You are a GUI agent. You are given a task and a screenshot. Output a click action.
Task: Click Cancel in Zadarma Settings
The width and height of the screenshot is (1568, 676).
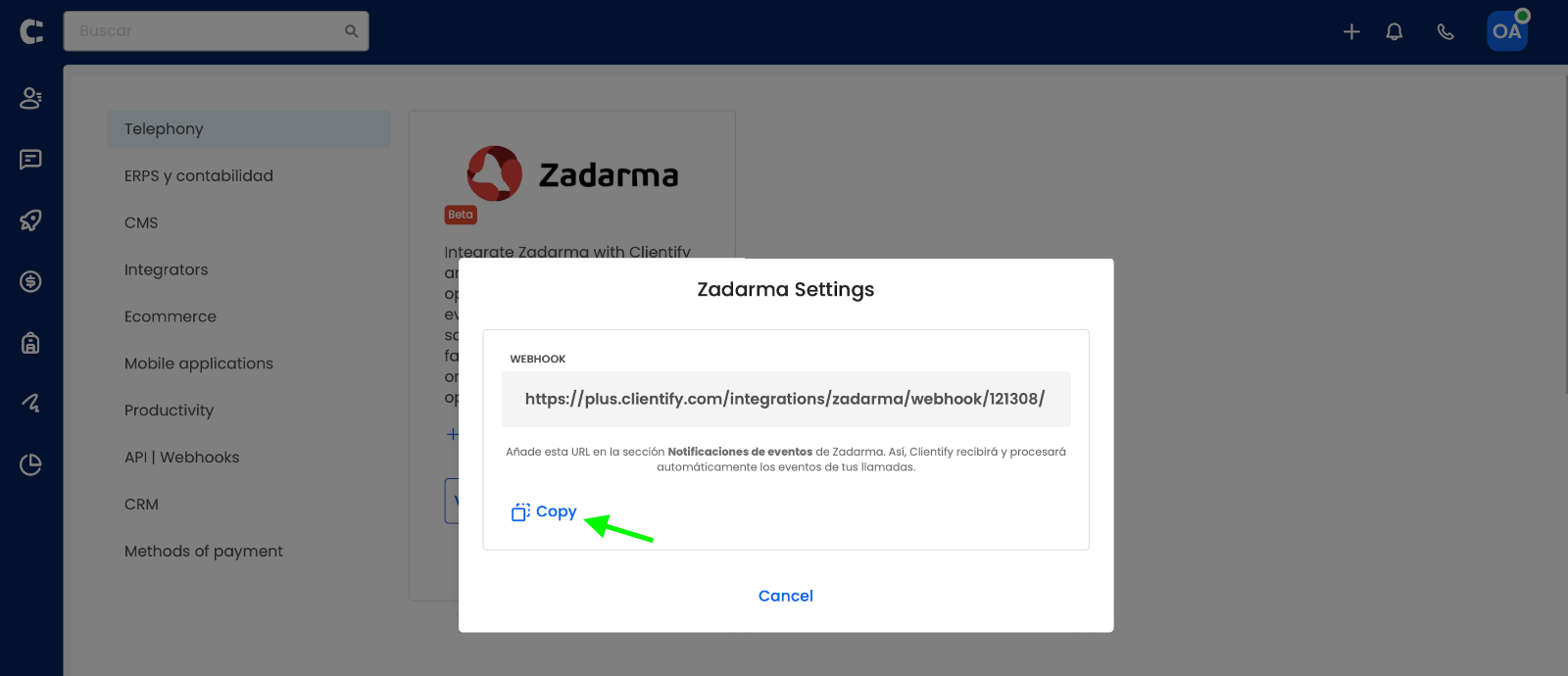point(786,596)
